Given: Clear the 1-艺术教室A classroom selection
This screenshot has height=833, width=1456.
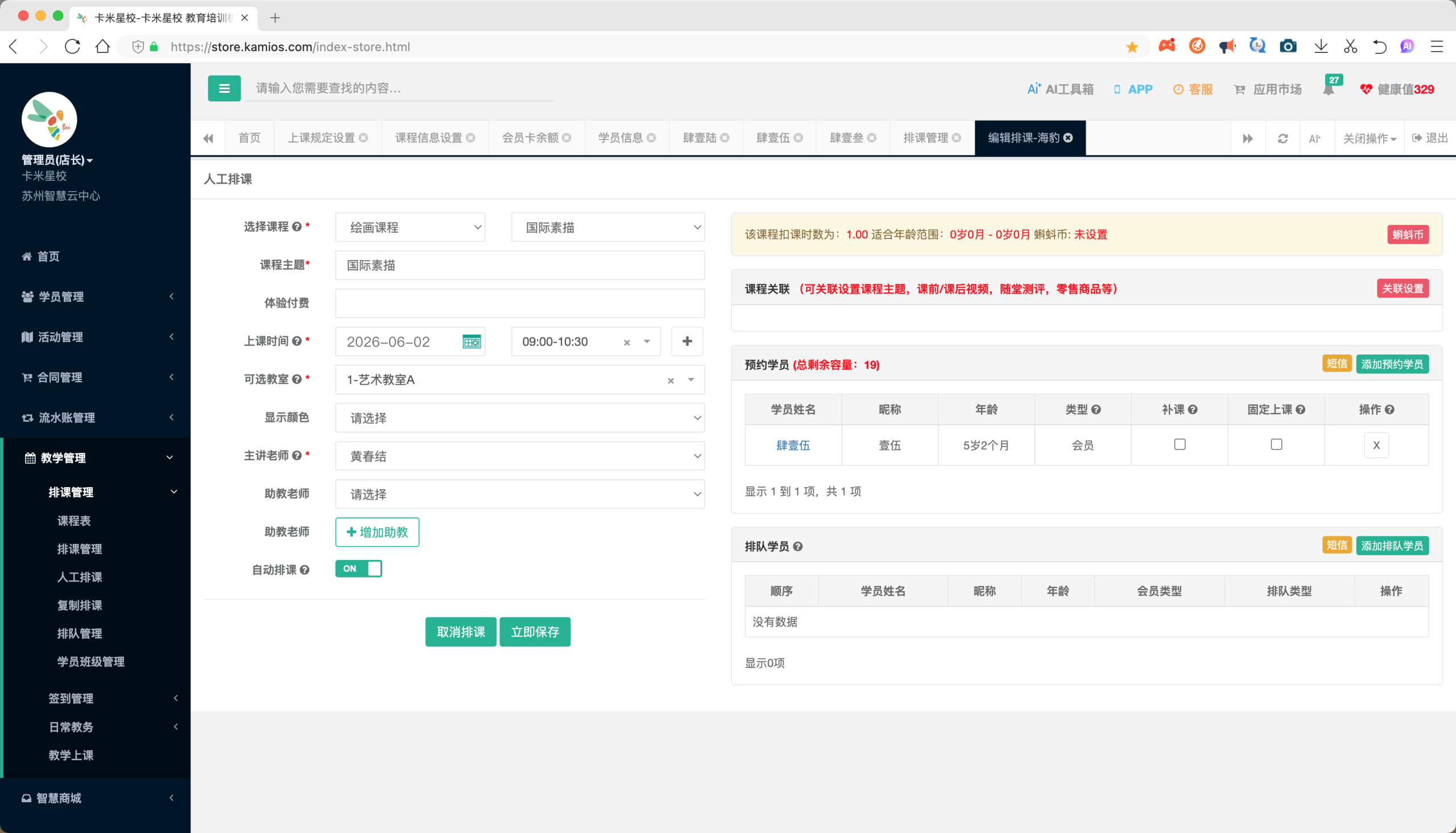Looking at the screenshot, I should click(x=671, y=381).
